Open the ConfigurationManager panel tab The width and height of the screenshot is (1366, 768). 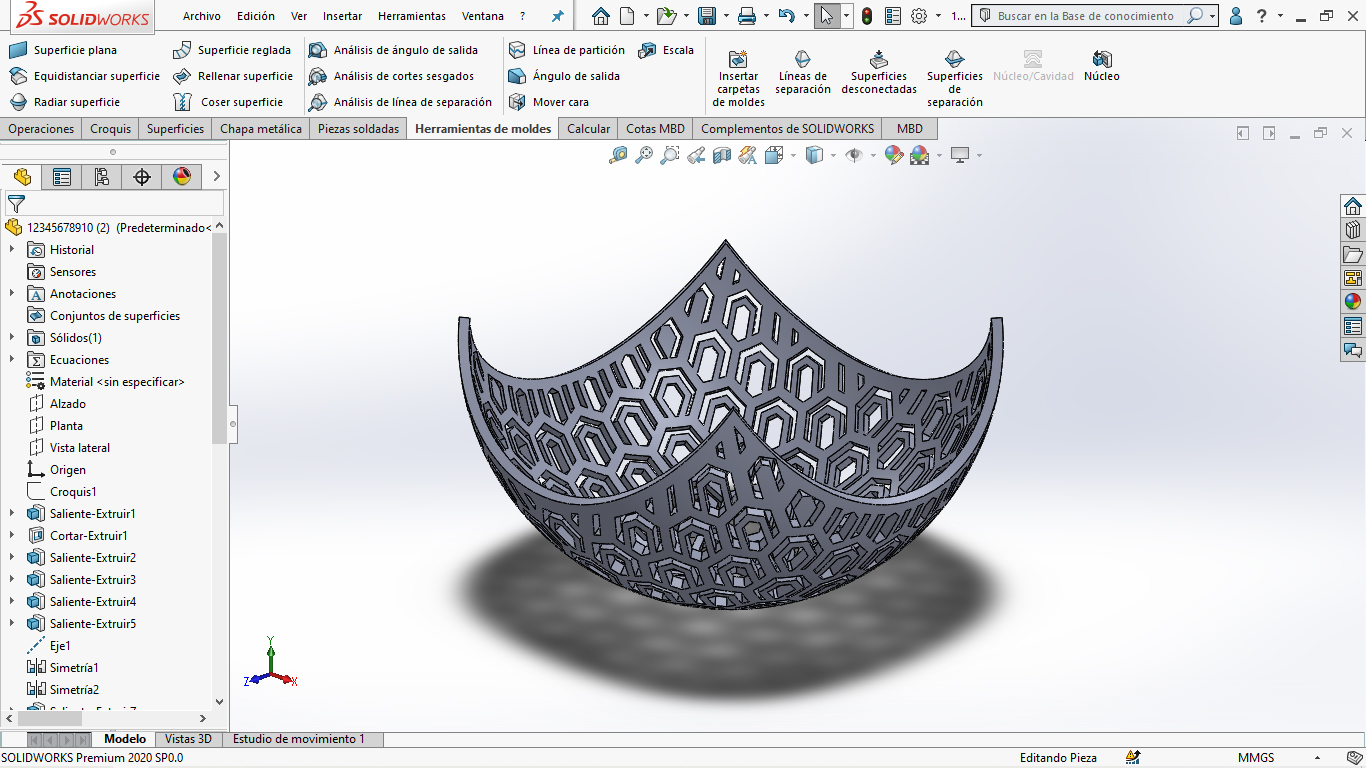102,177
